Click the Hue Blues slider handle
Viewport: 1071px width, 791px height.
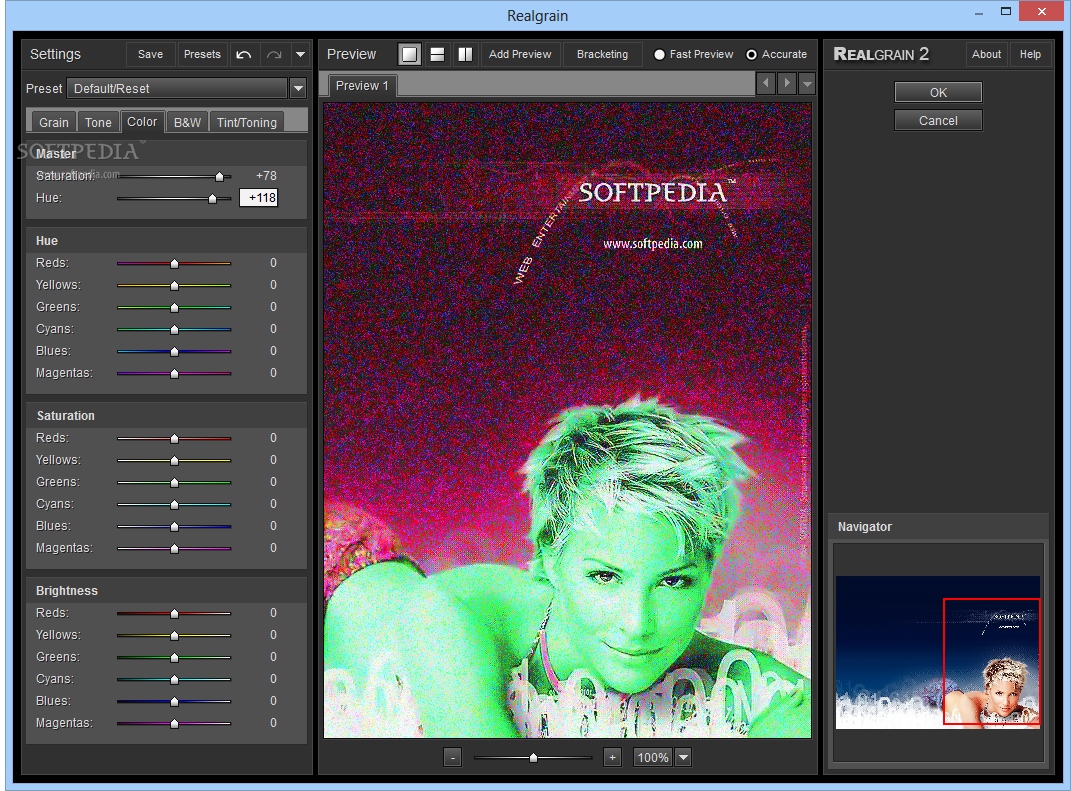[174, 351]
